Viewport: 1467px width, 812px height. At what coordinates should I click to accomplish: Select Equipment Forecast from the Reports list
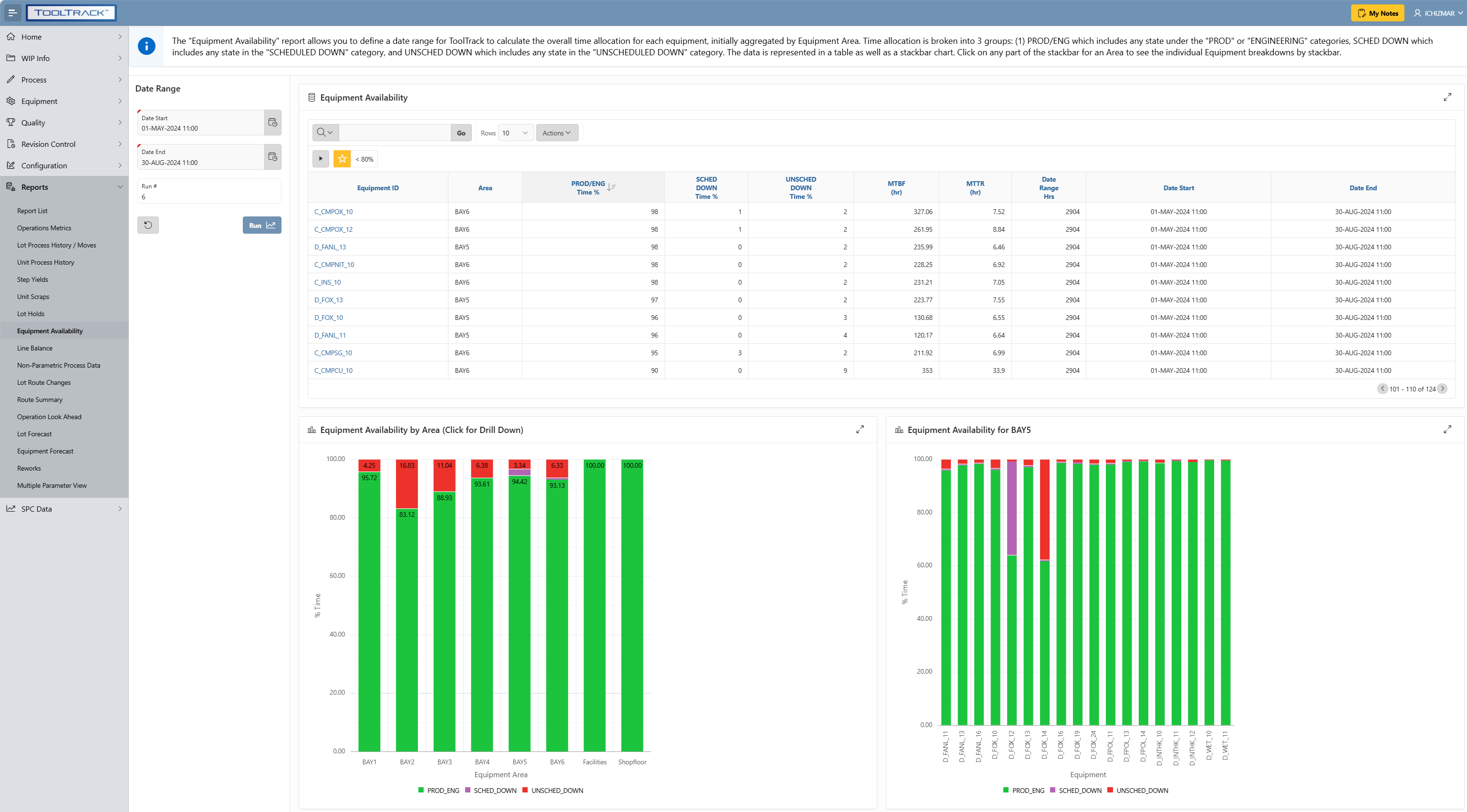point(45,451)
